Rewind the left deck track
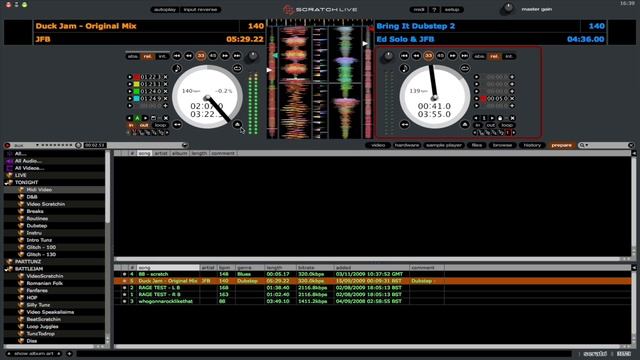 (189, 56)
